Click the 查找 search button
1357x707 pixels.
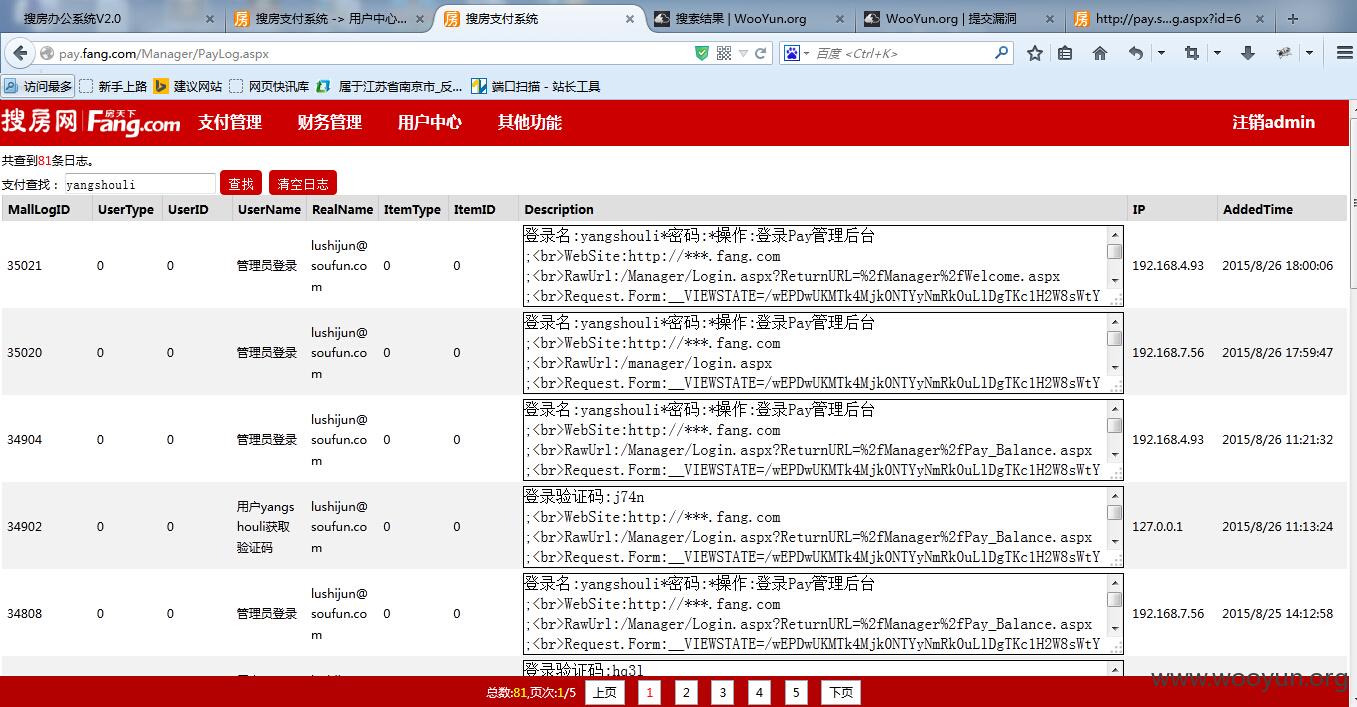coord(241,183)
